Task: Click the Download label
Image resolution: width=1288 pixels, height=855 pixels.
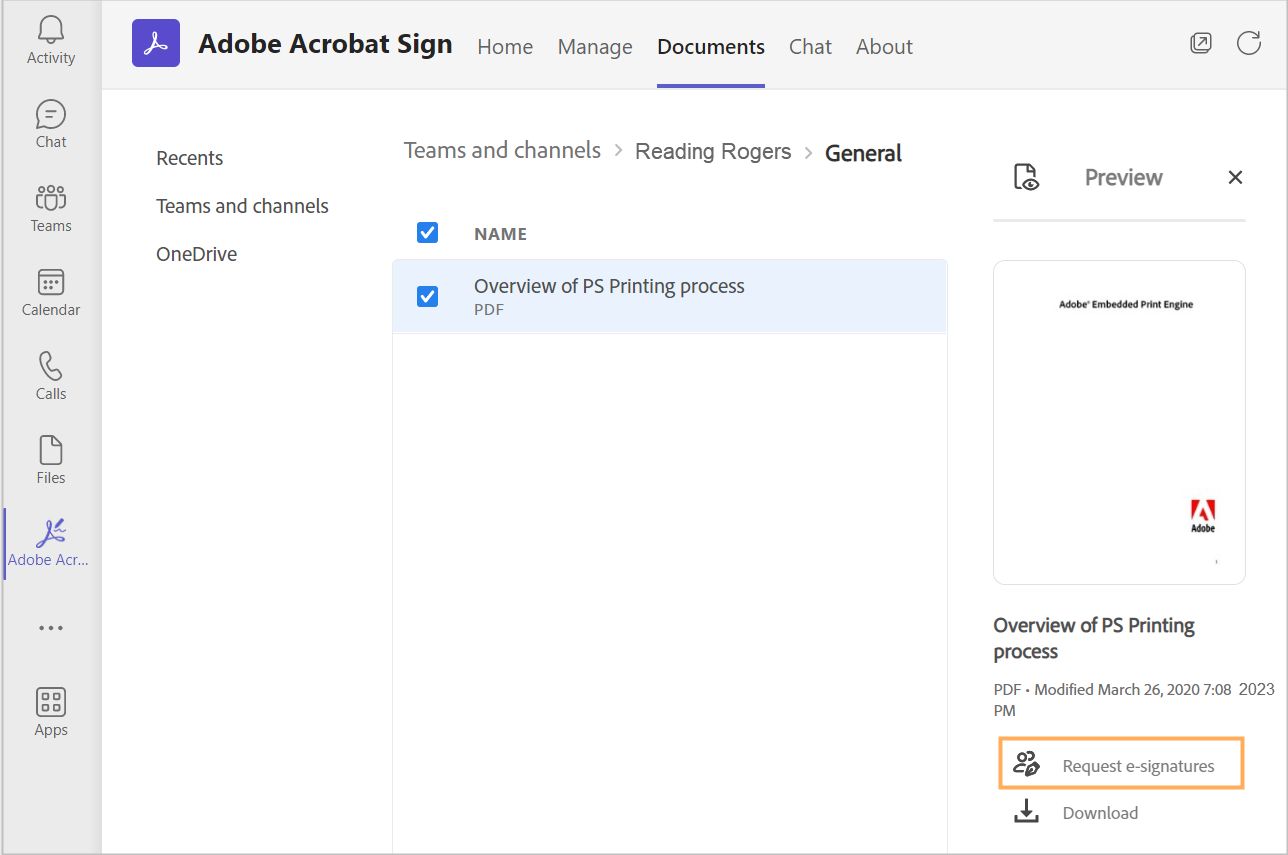Action: pyautogui.click(x=1100, y=813)
